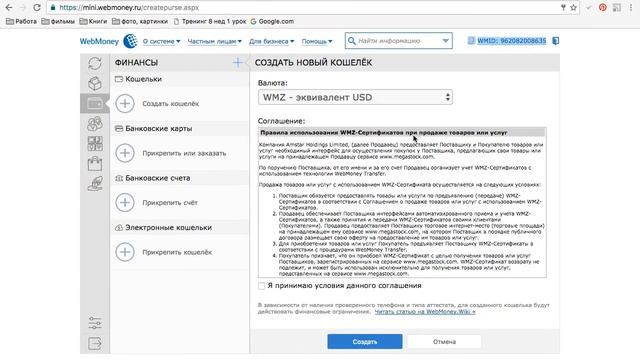Open фильмы bookmarks folder
Viewport: 640px width, 360px height.
tap(58, 21)
